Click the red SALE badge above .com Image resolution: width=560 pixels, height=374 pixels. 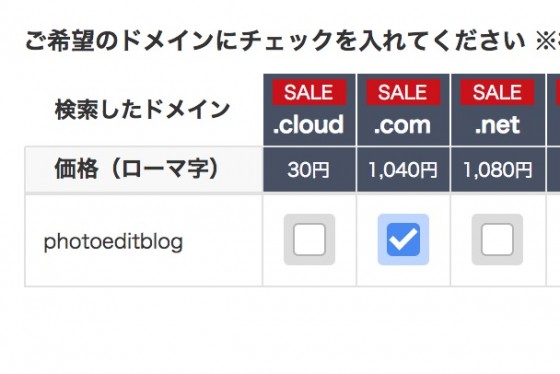point(403,93)
